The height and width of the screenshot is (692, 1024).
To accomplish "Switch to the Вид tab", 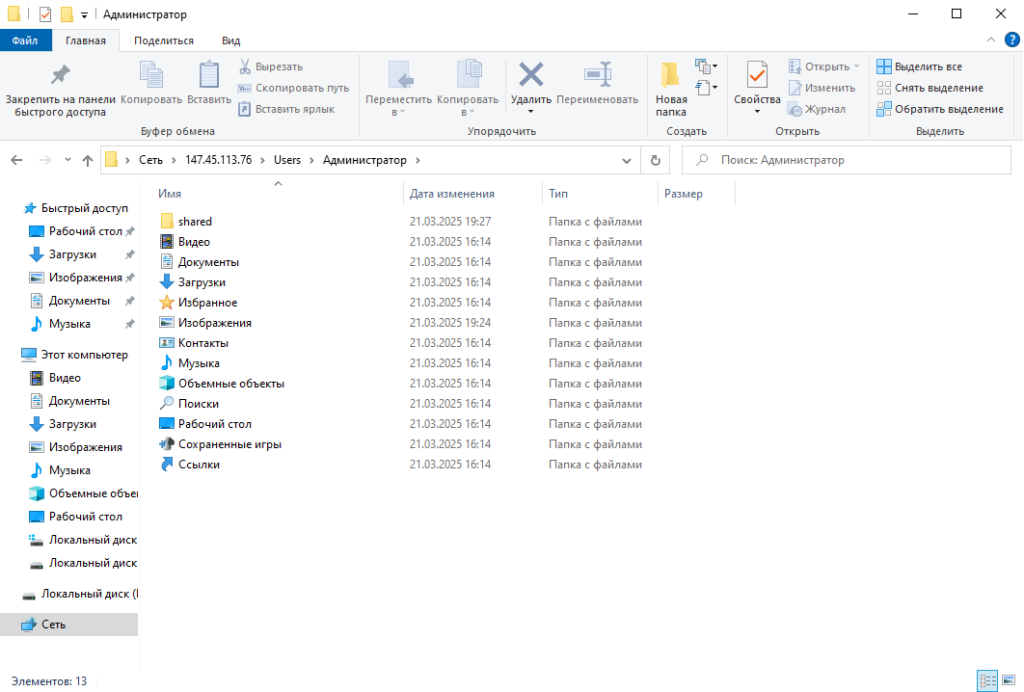I will point(231,40).
